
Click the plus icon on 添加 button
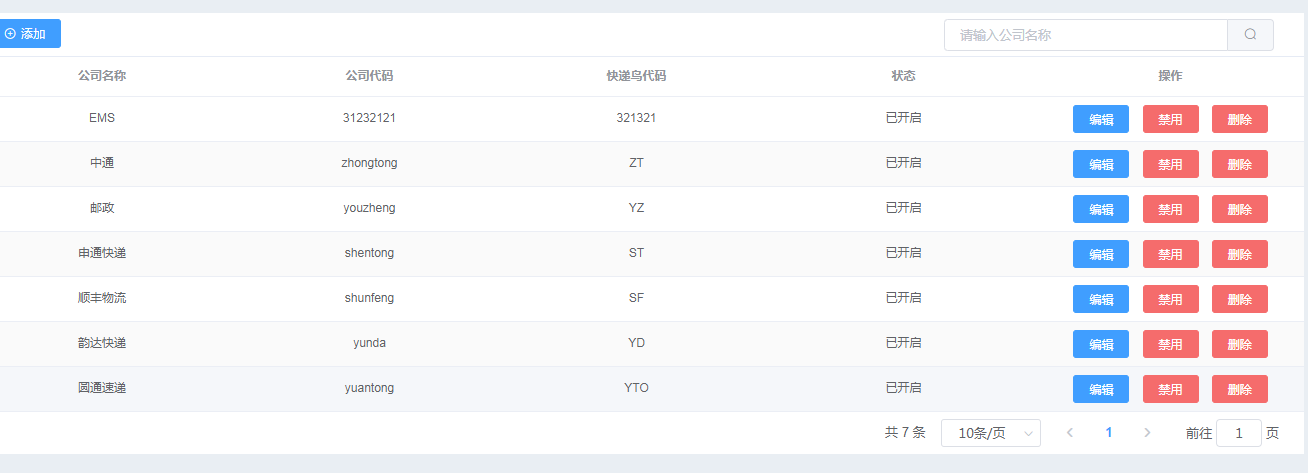coord(10,34)
